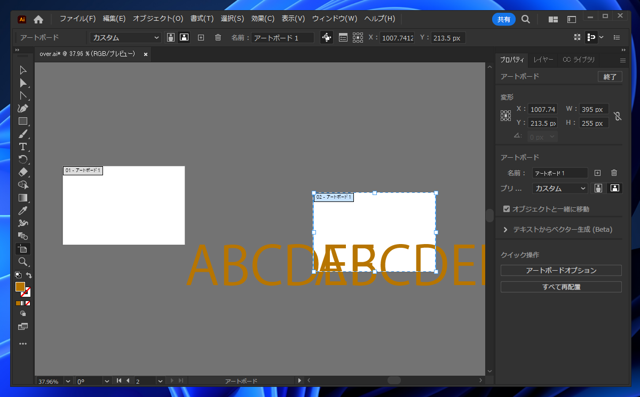Select the Type tool

point(23,147)
